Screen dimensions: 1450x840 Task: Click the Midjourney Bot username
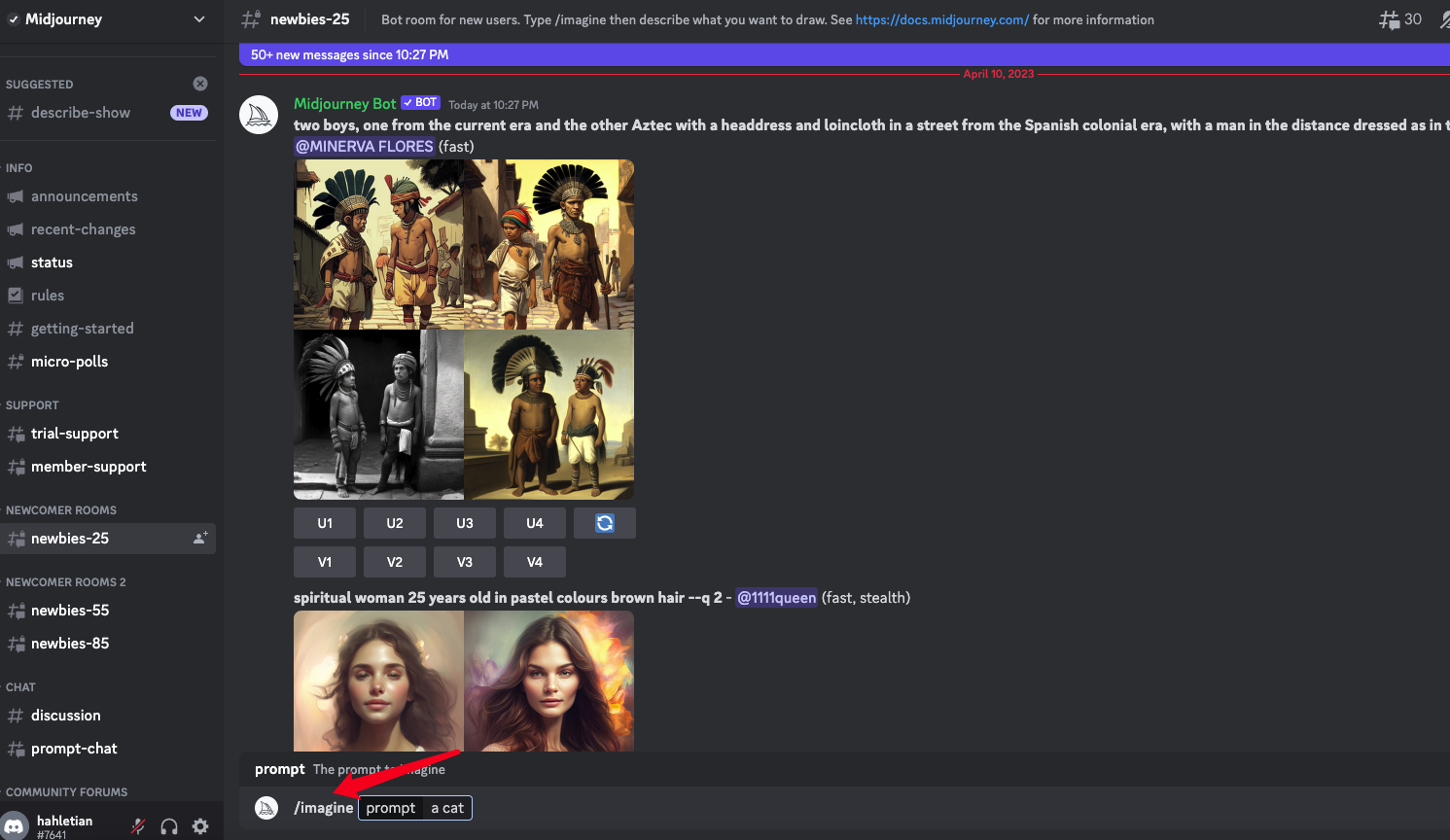coord(345,103)
